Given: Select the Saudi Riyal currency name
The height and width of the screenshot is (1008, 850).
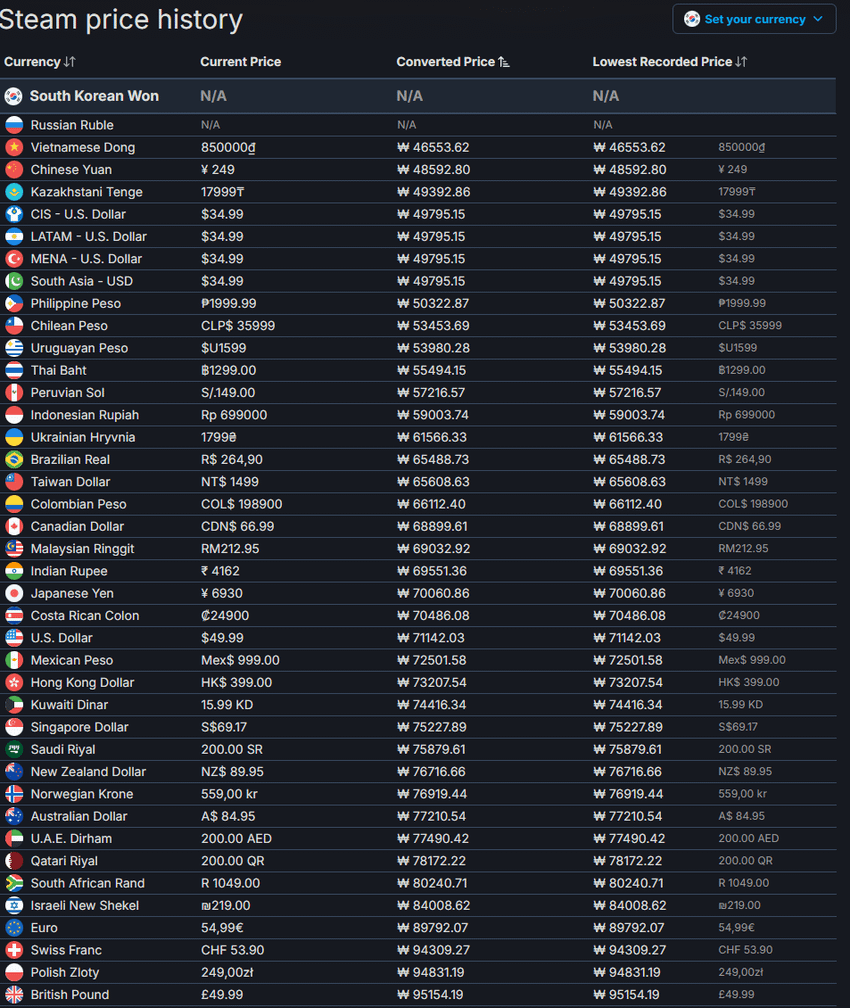Looking at the screenshot, I should 63,749.
